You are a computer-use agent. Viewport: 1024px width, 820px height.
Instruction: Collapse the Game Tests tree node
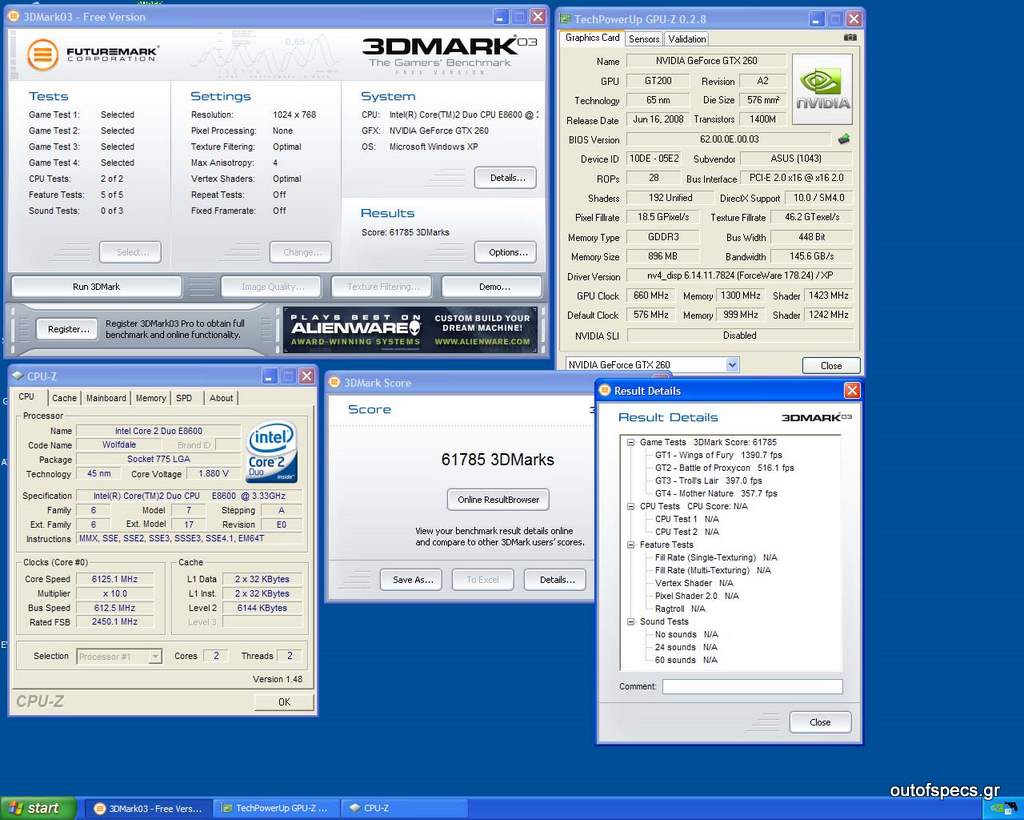(x=631, y=442)
